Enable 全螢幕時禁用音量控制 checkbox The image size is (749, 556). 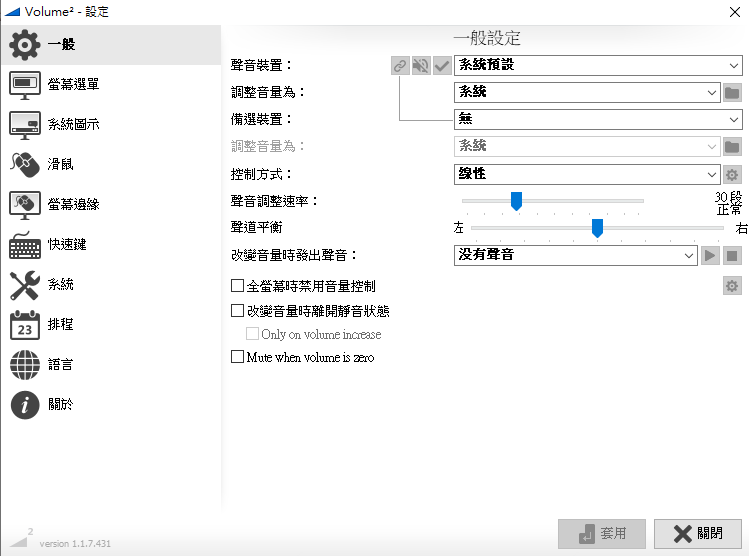(238, 287)
